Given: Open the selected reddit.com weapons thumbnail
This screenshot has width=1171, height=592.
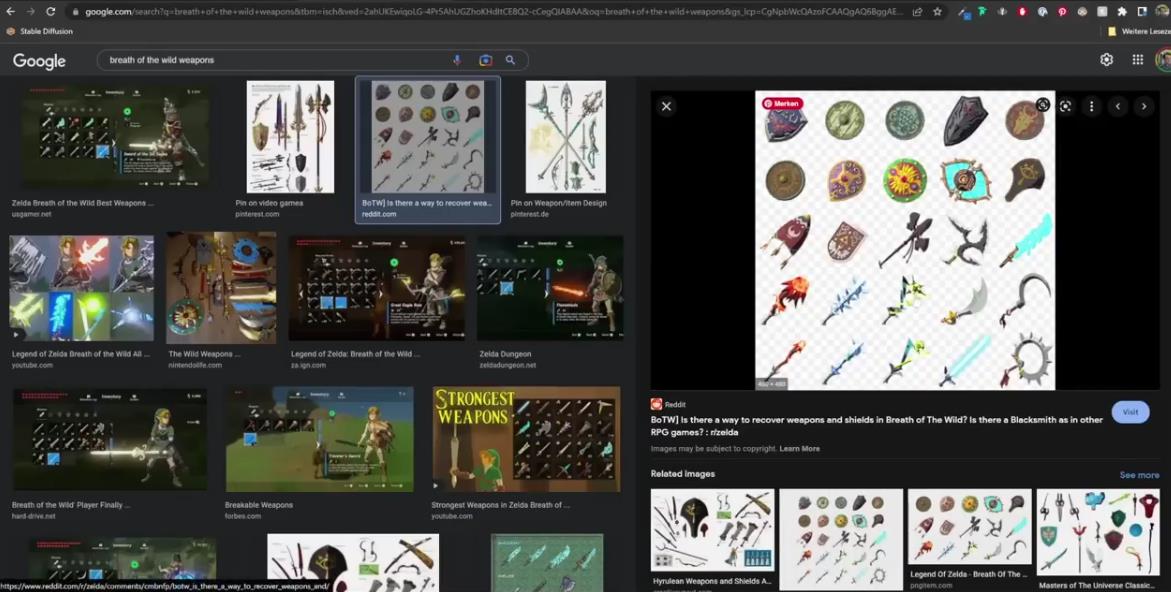Looking at the screenshot, I should 428,137.
